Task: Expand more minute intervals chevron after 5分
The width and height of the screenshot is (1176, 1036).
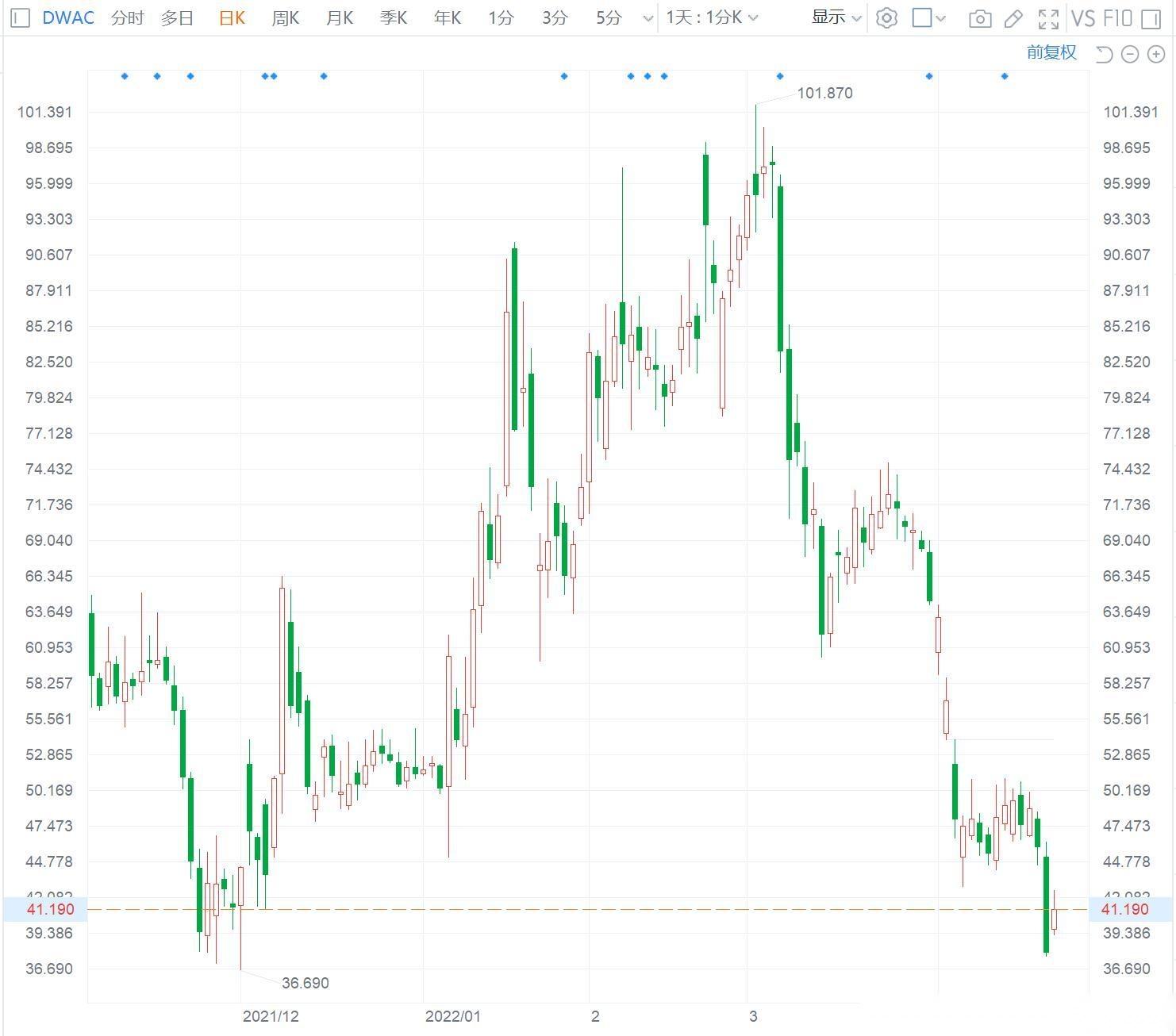Action: pyautogui.click(x=648, y=18)
